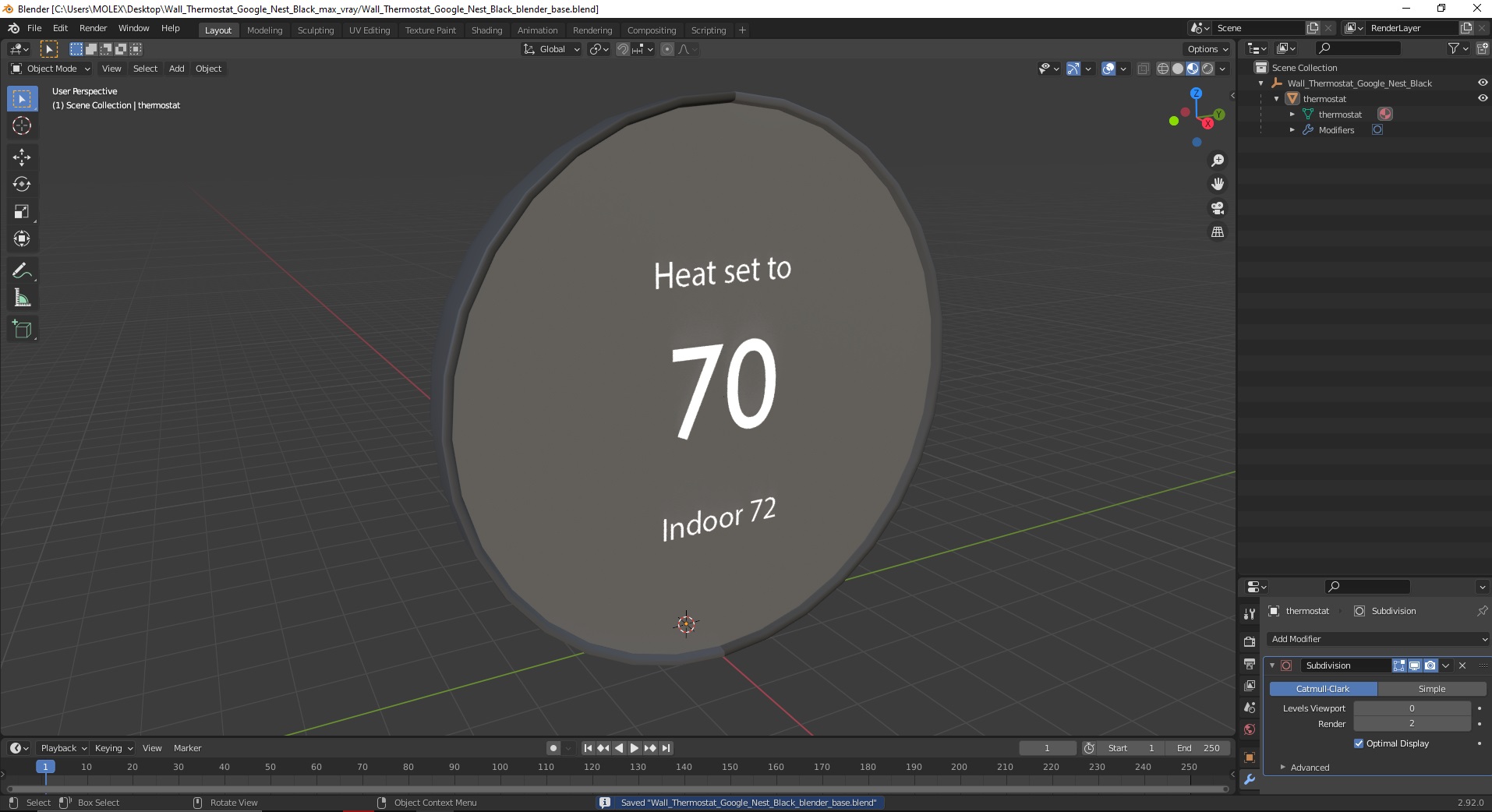Open the Output properties tab
1492x812 pixels.
(1250, 664)
